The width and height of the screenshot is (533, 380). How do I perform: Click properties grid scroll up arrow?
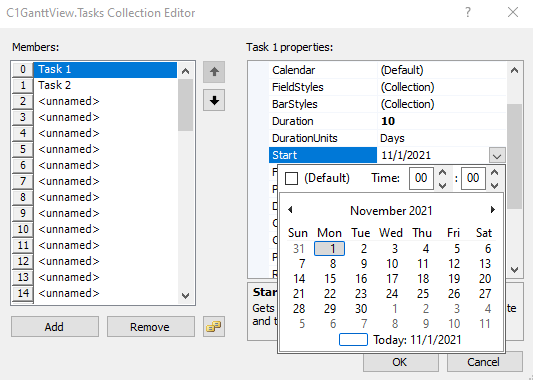click(x=514, y=70)
